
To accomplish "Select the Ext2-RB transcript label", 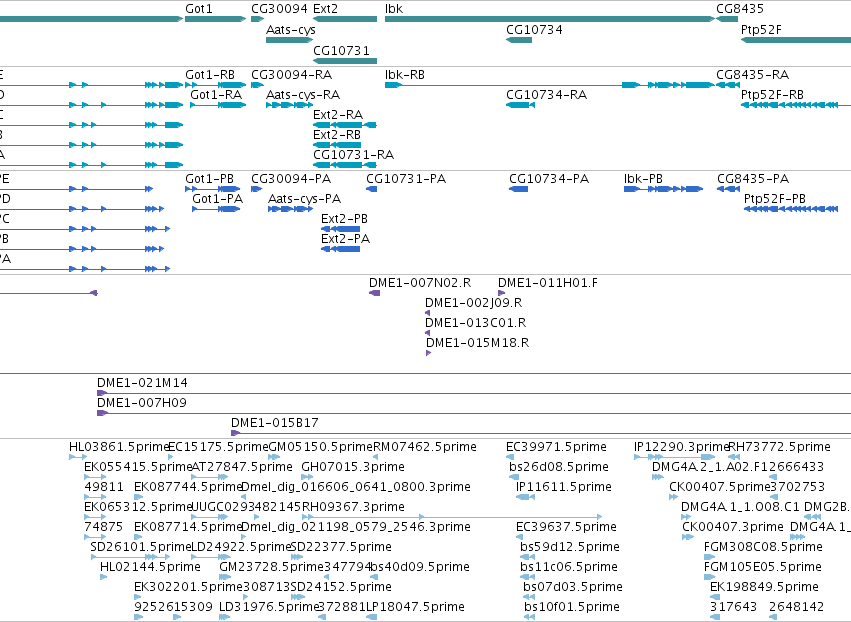I will pos(337,135).
